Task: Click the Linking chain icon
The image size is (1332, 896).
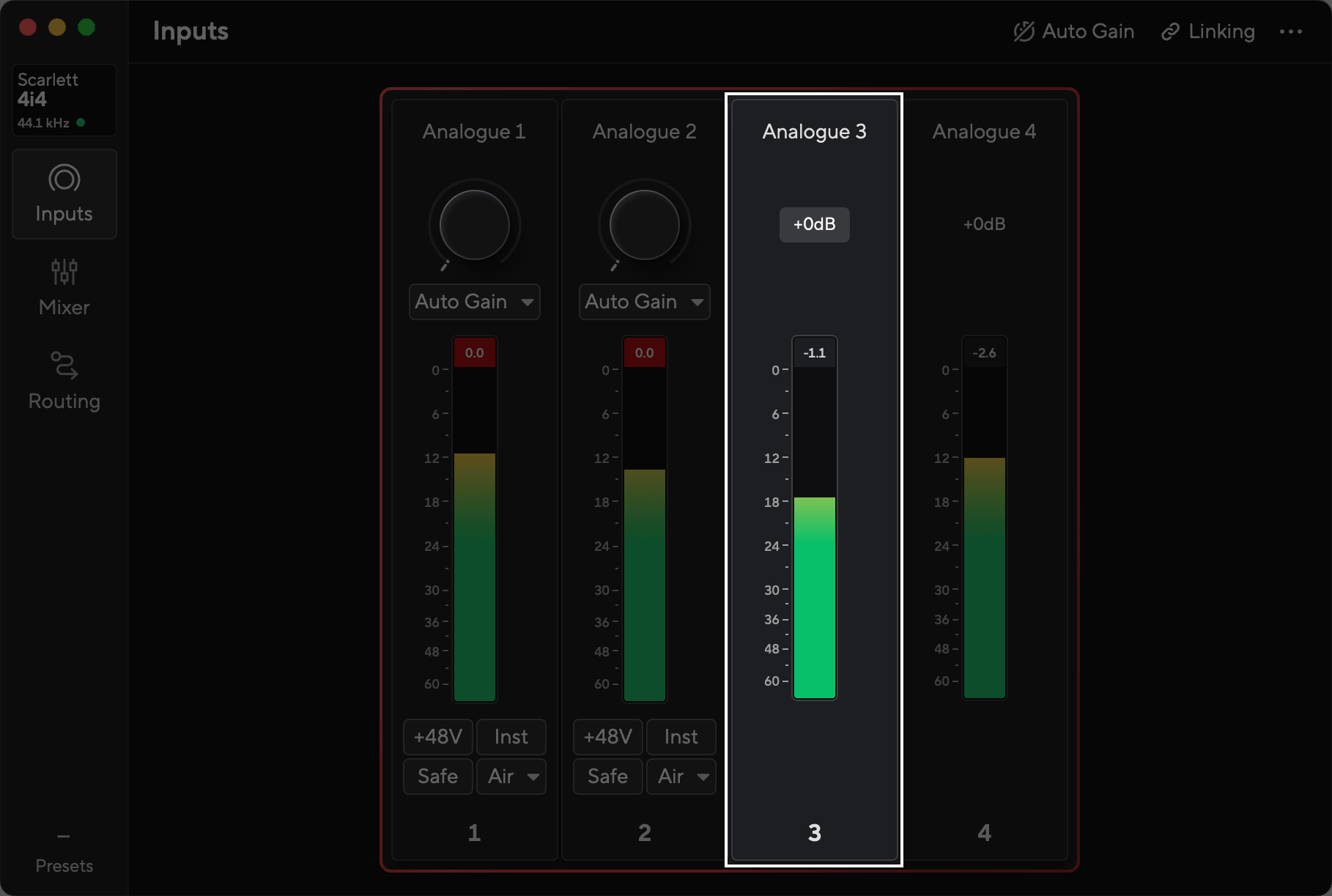Action: 1170,32
